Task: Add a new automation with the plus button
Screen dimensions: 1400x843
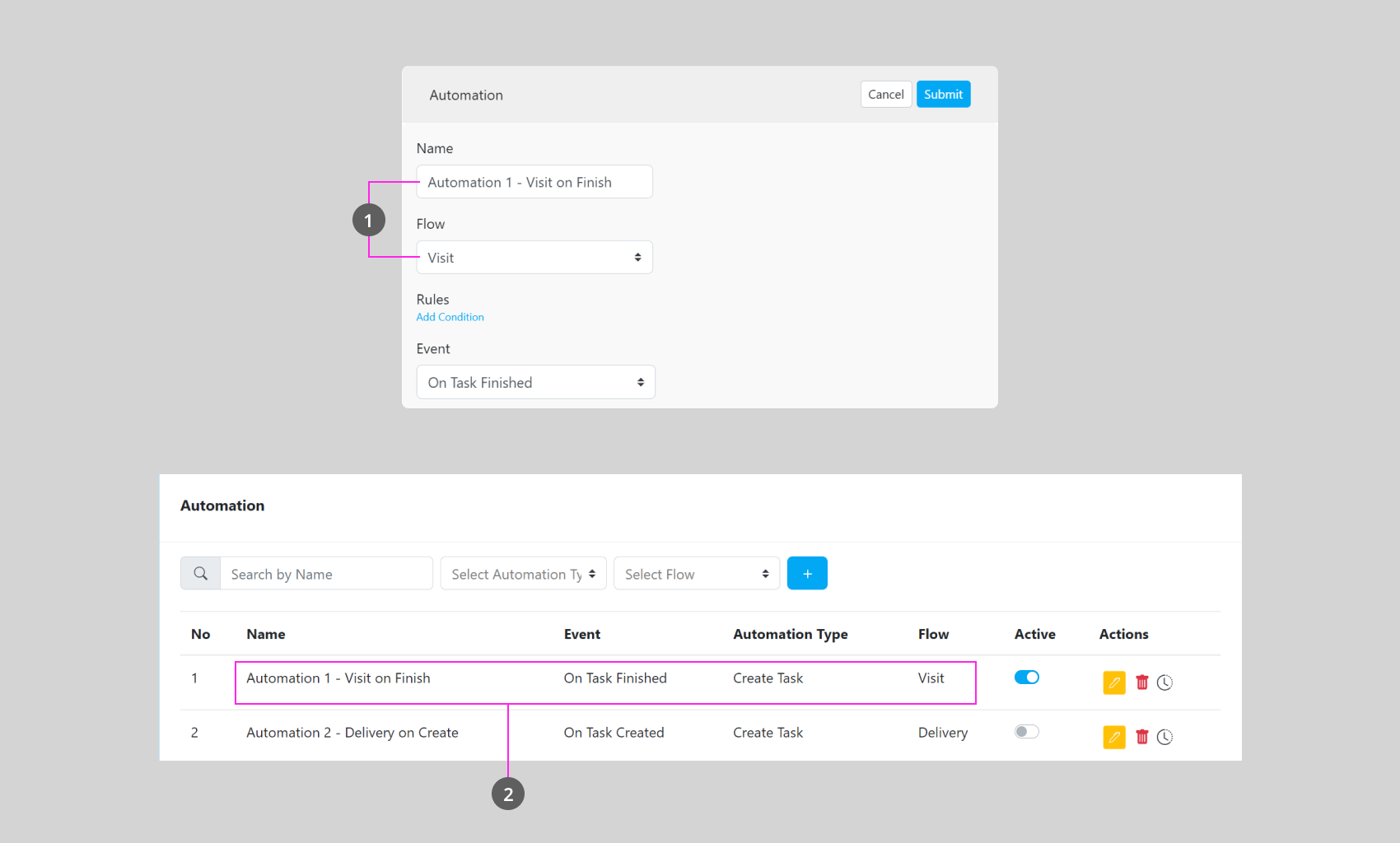Action: (807, 573)
